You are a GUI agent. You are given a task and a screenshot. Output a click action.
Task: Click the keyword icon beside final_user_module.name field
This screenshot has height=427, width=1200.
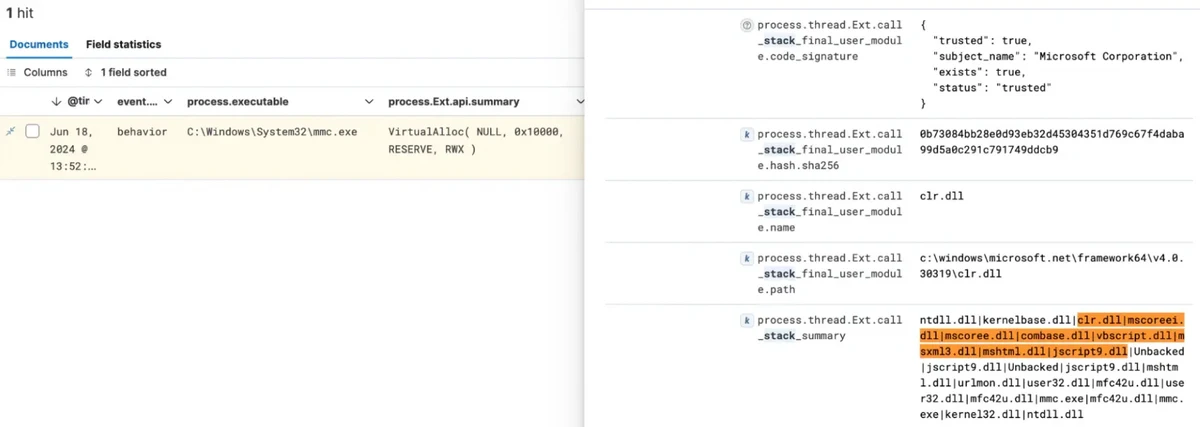coord(745,196)
